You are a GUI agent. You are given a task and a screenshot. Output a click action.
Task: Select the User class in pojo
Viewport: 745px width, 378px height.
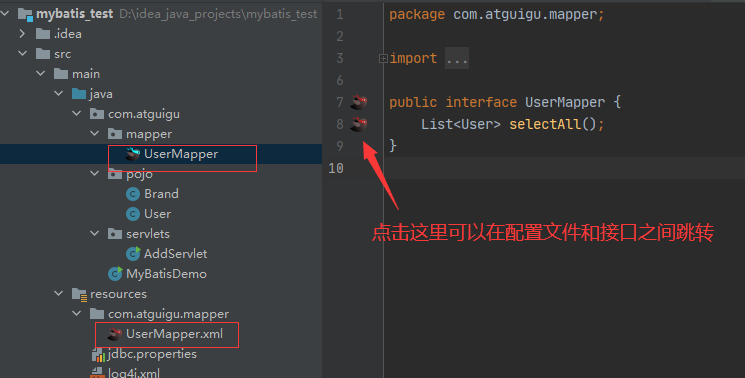157,214
